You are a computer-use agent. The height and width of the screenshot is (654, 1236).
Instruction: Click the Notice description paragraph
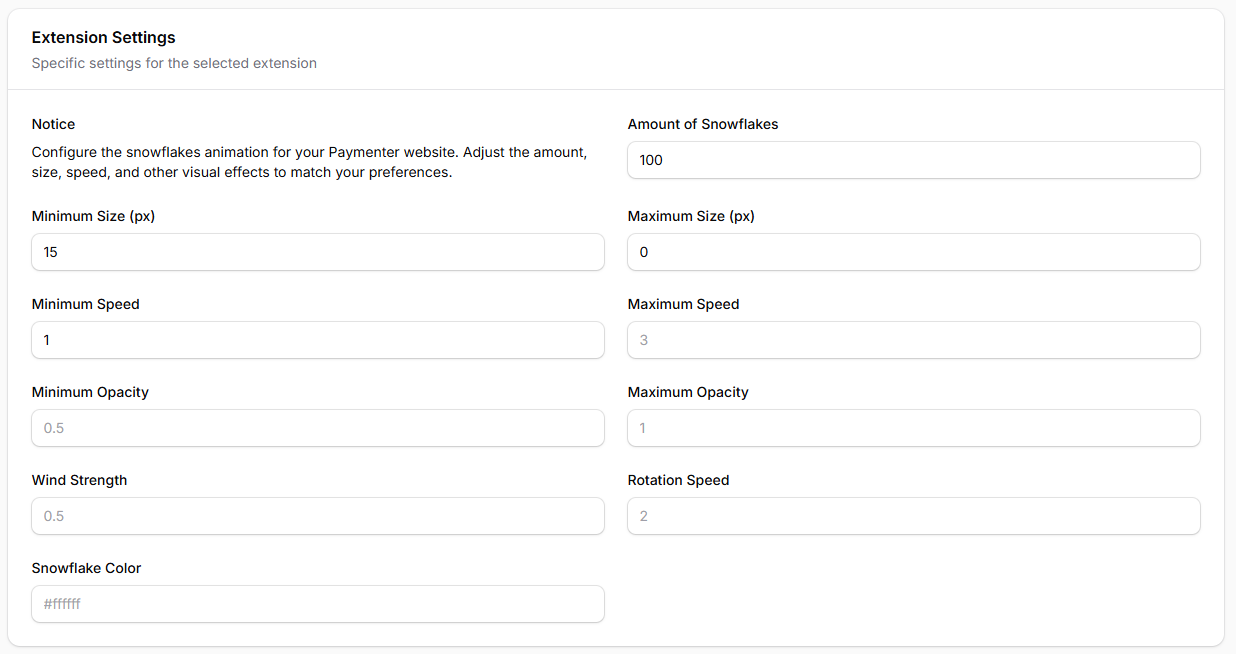(x=309, y=162)
